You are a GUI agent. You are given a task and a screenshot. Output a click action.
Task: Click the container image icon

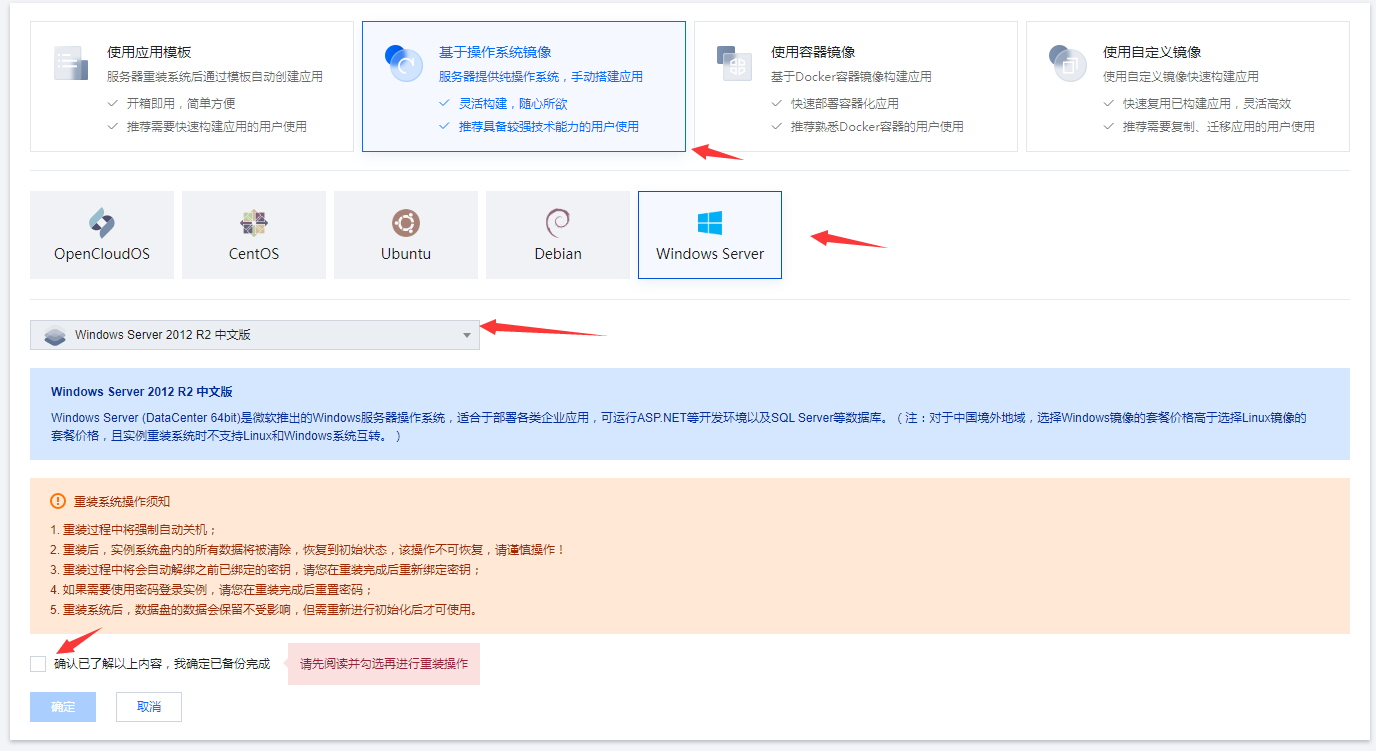[x=735, y=63]
